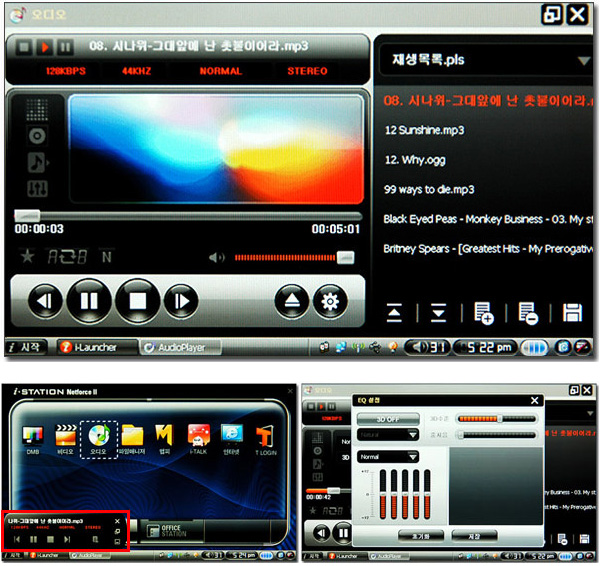Open 파일매니저 file manager folder icon
600x566 pixels.
pyautogui.click(x=132, y=439)
